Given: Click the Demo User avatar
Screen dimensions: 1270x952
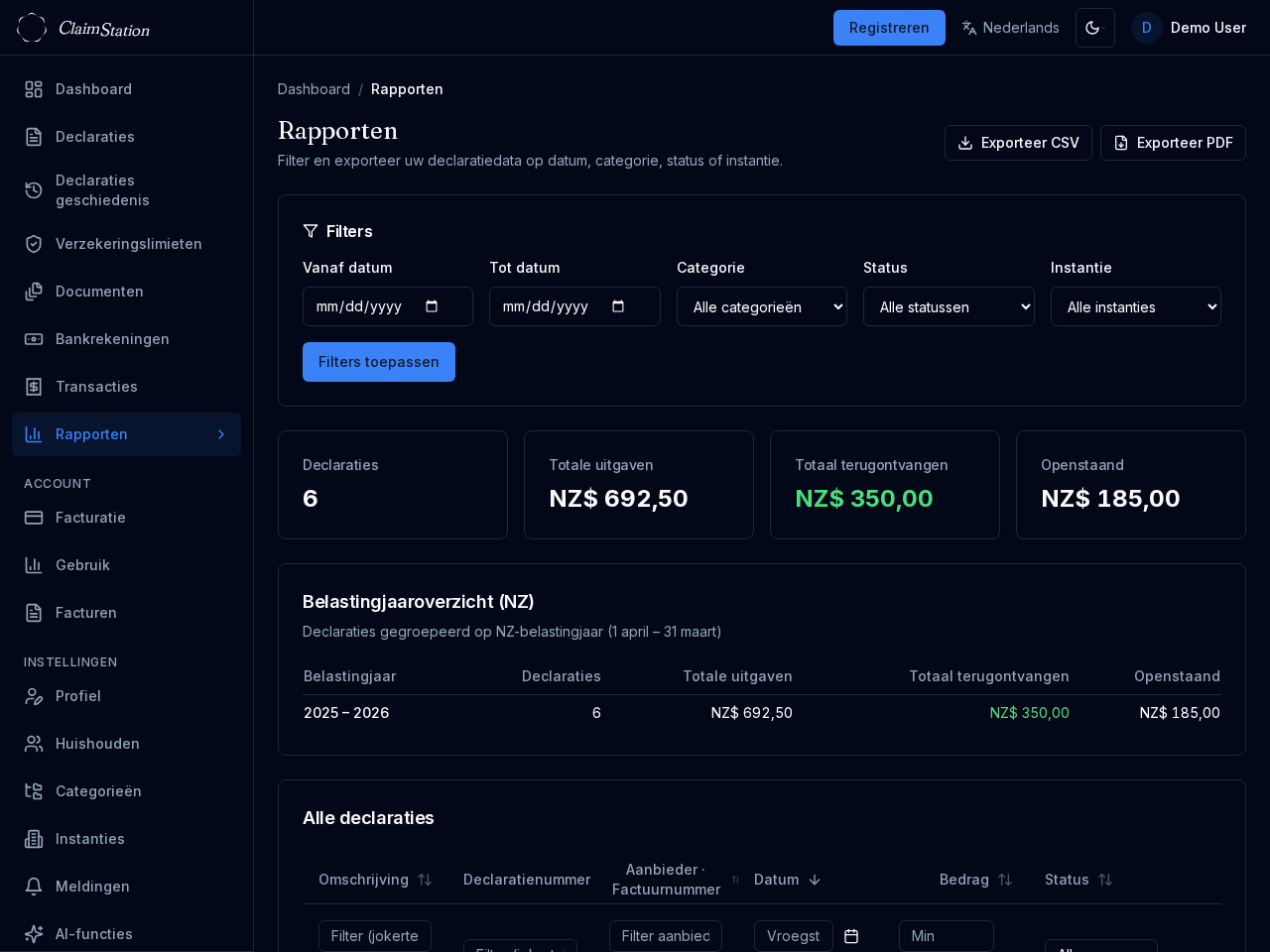Looking at the screenshot, I should pos(1146,28).
